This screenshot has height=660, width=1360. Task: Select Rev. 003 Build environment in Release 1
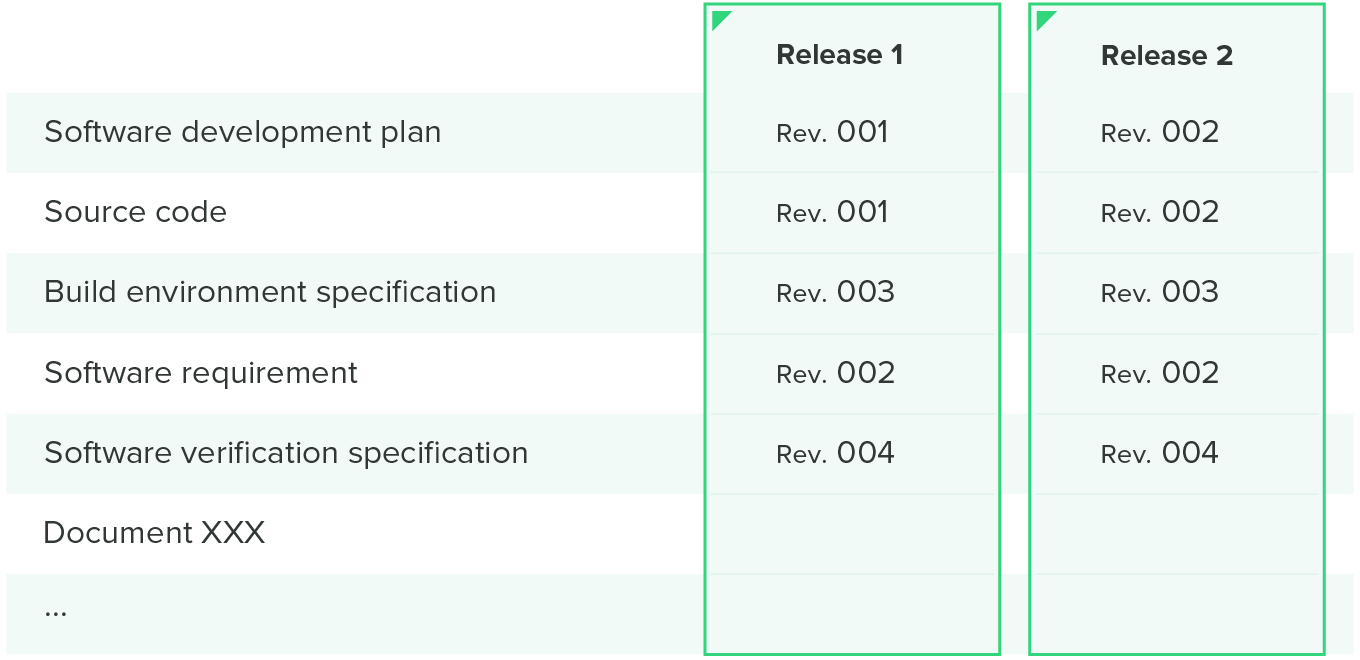click(x=835, y=292)
